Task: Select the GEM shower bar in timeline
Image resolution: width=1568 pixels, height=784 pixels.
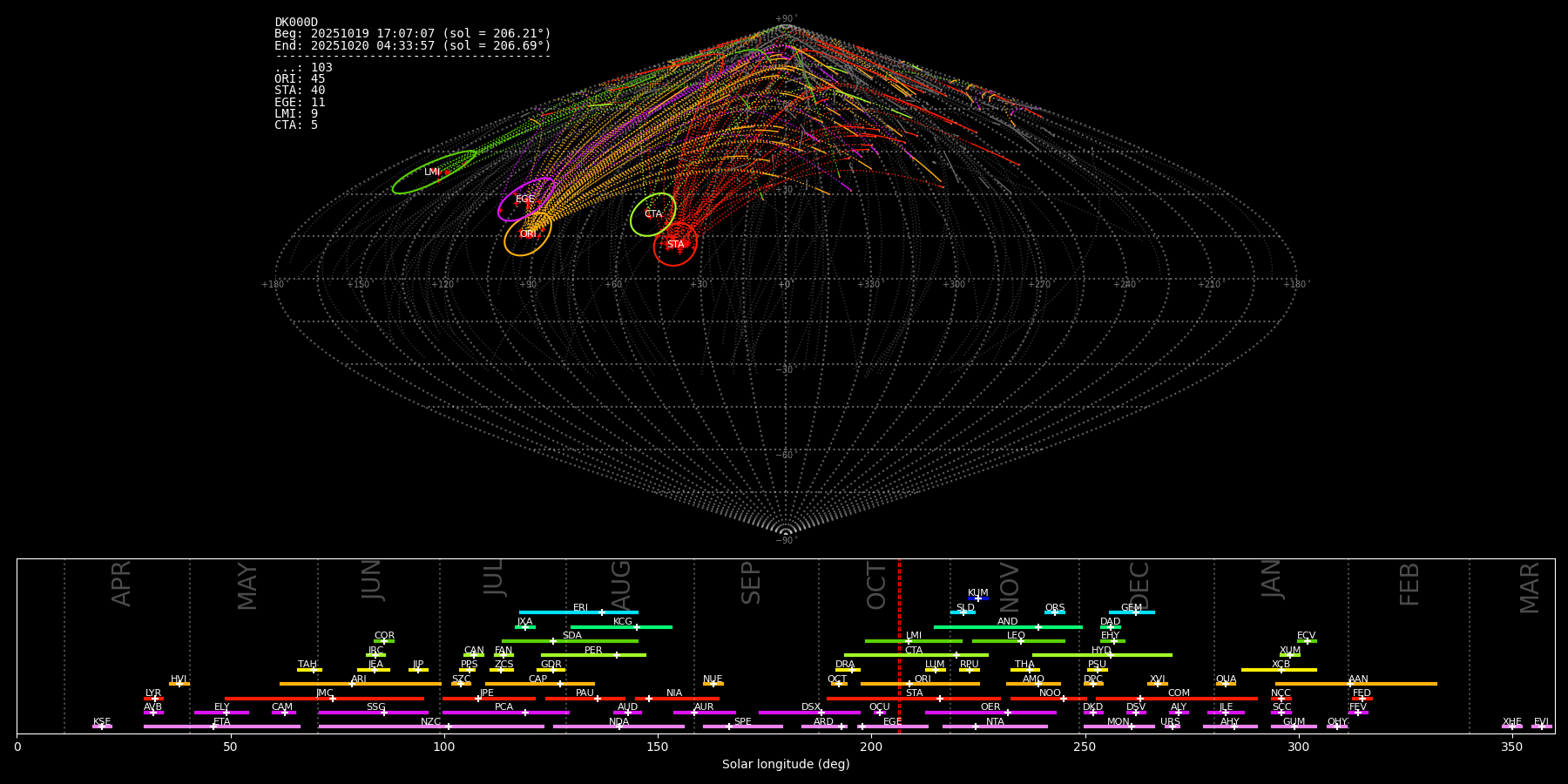Action: click(x=1131, y=612)
